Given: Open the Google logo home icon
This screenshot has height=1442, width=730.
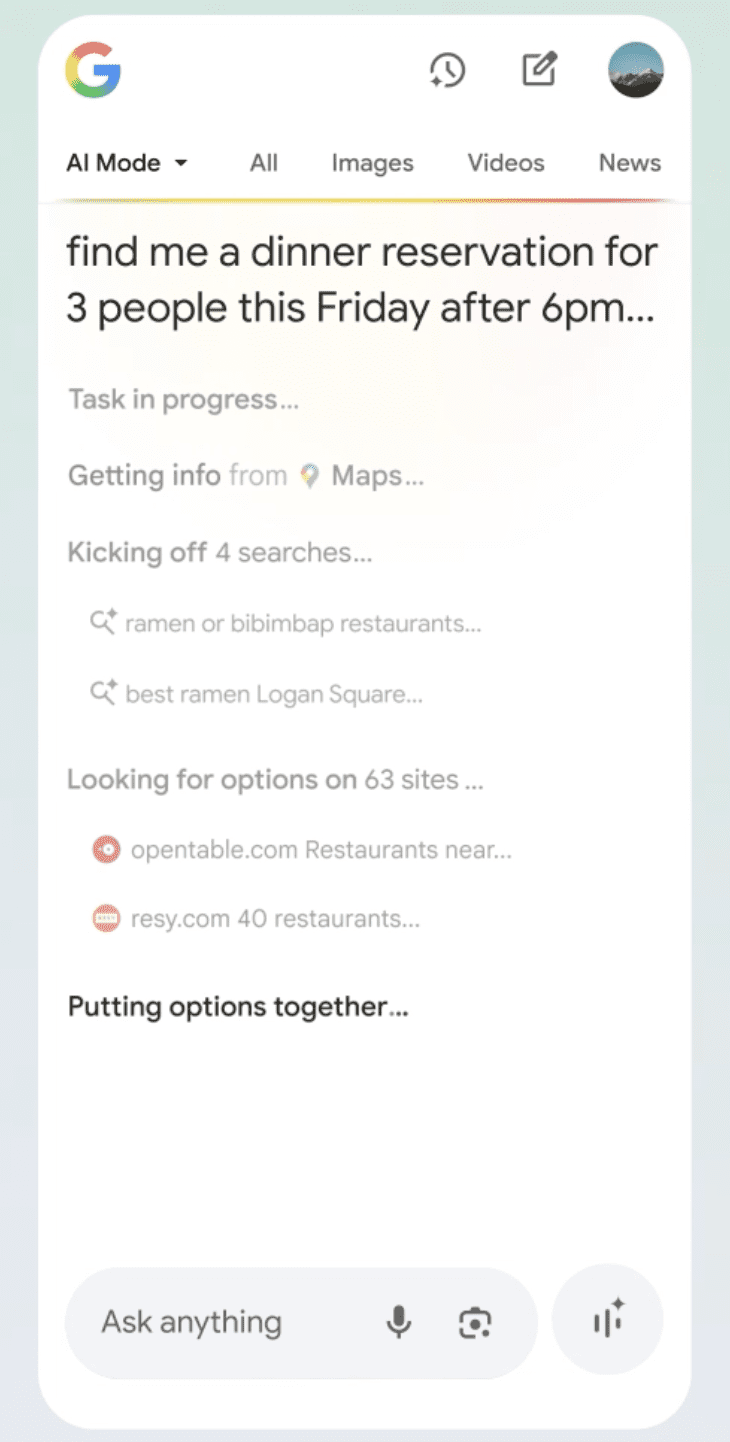Looking at the screenshot, I should [x=93, y=70].
